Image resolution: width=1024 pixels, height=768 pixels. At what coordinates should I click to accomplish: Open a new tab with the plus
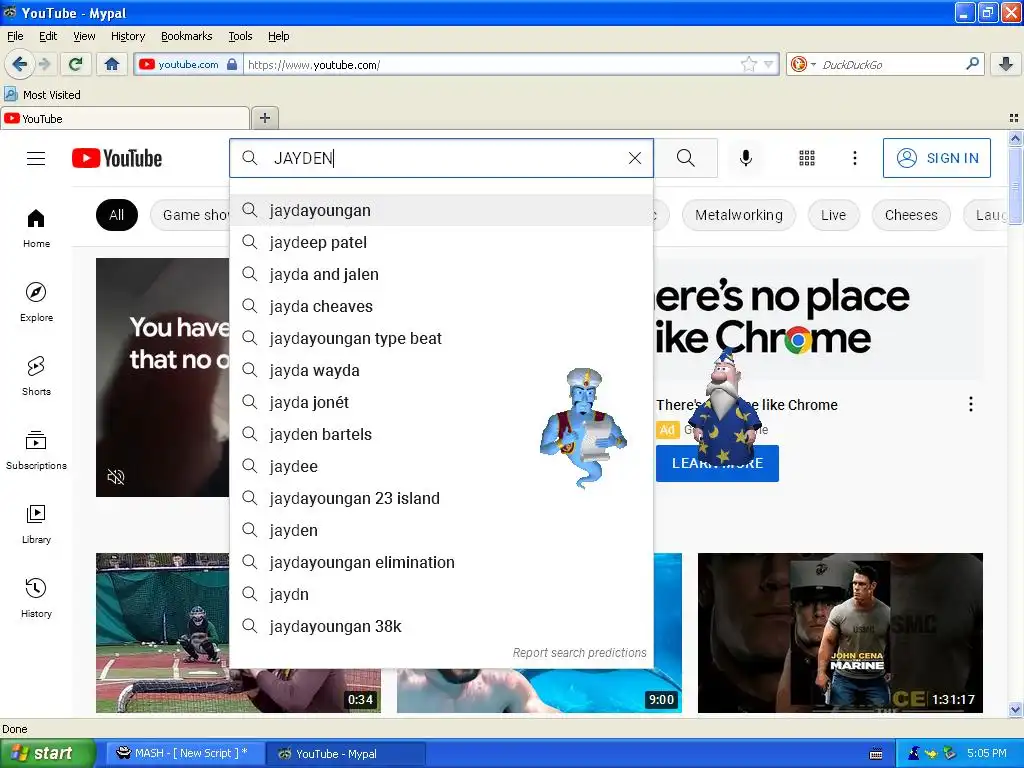264,118
